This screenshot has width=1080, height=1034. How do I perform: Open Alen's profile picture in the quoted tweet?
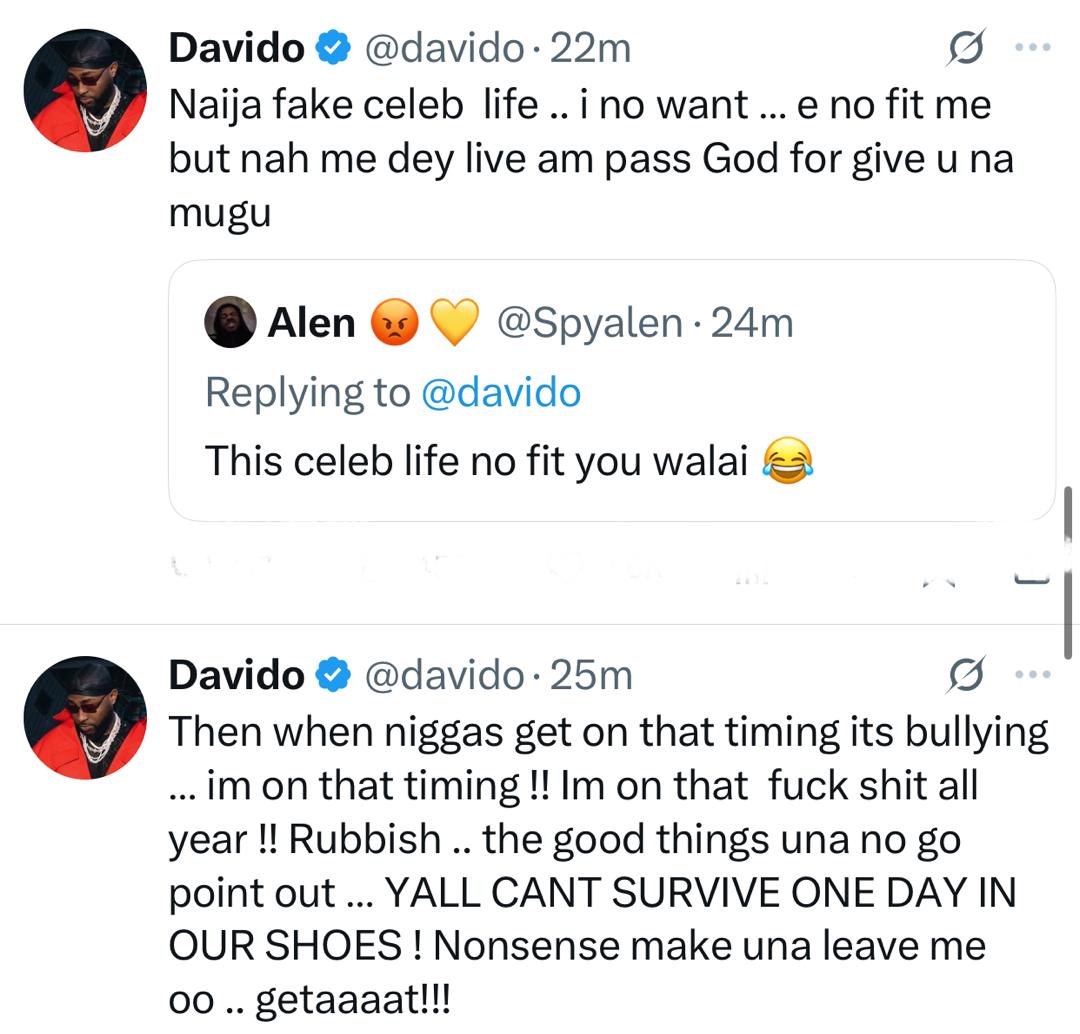(229, 322)
